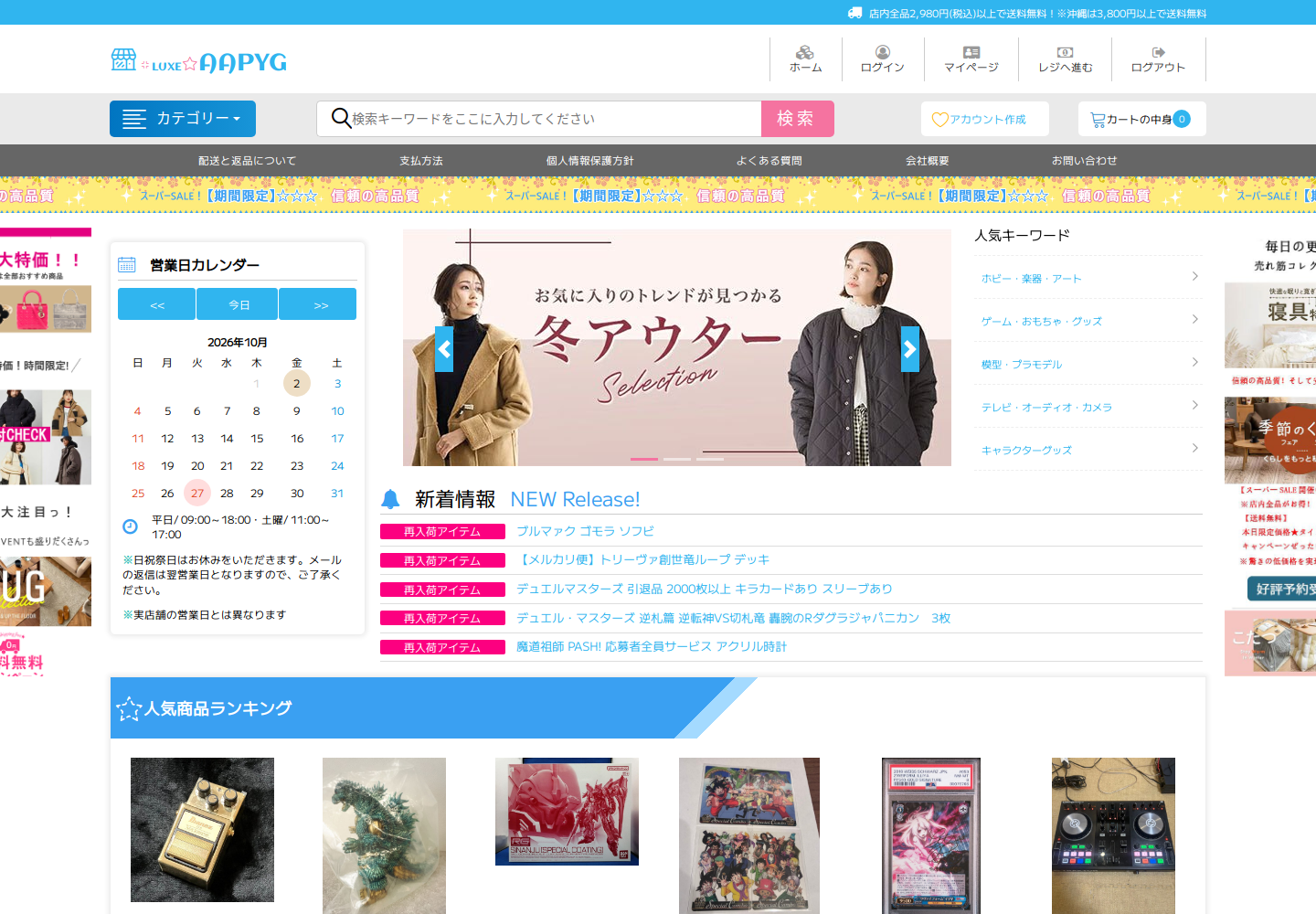Show previous banner slide arrow

coord(444,349)
